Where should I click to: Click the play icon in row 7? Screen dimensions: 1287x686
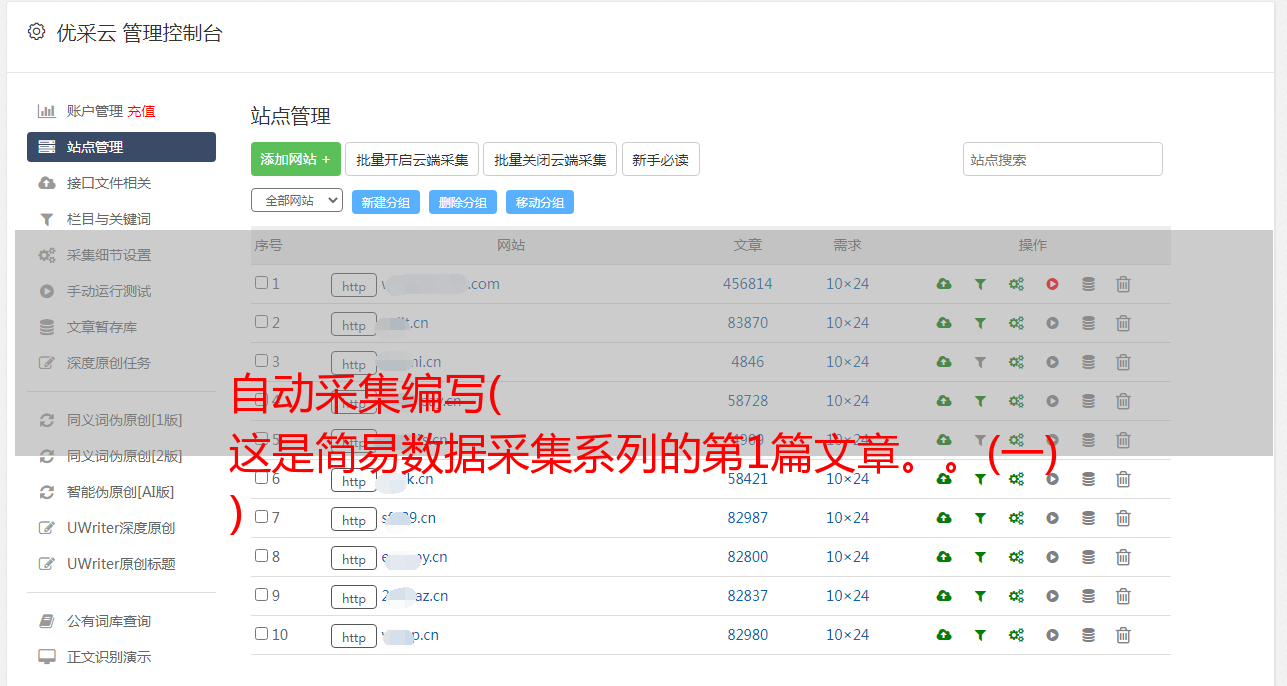[x=1052, y=518]
